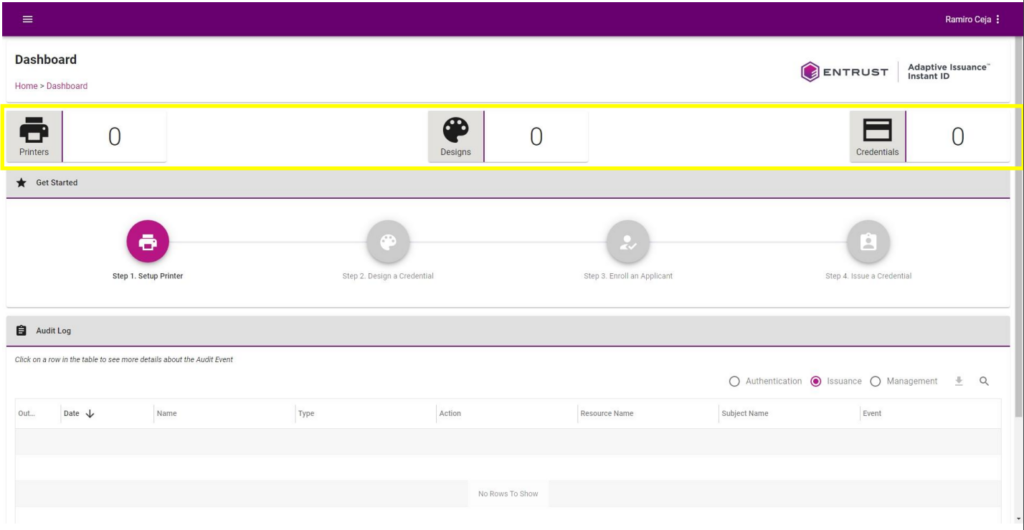Click the page vertical scrollbar
The height and width of the screenshot is (530, 1024).
(x=1018, y=250)
